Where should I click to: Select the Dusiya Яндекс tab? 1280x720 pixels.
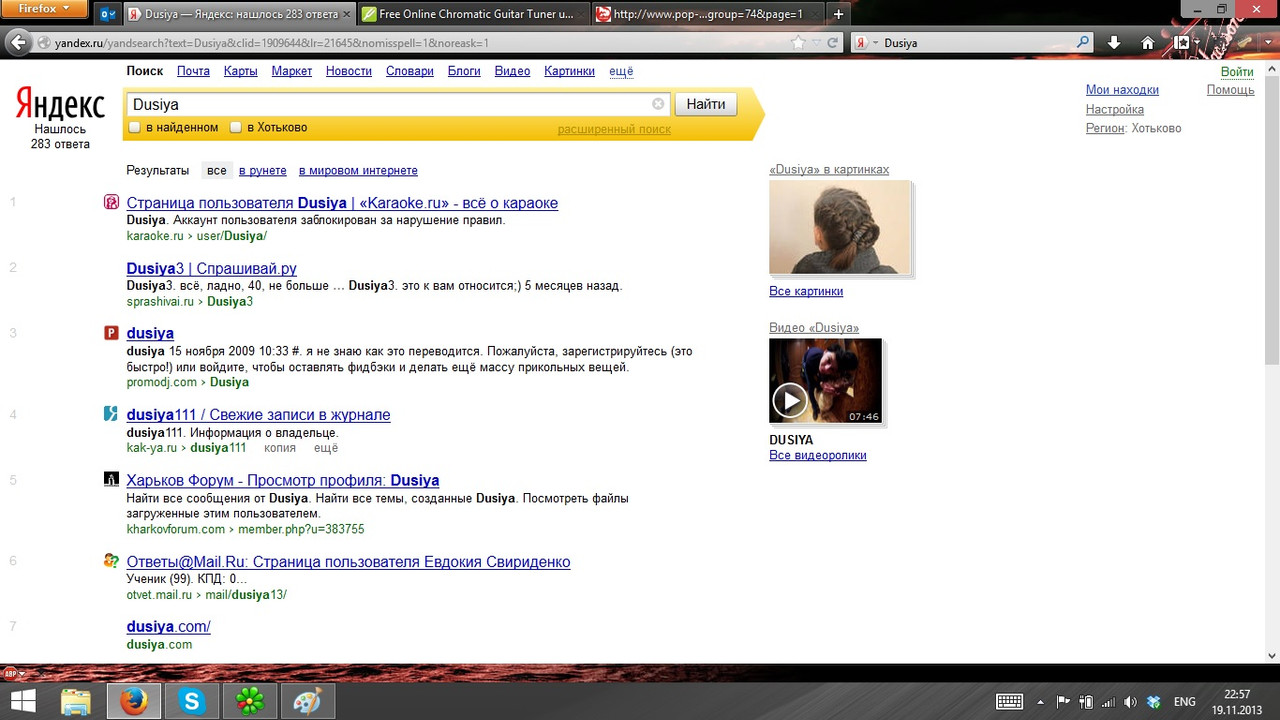point(238,14)
